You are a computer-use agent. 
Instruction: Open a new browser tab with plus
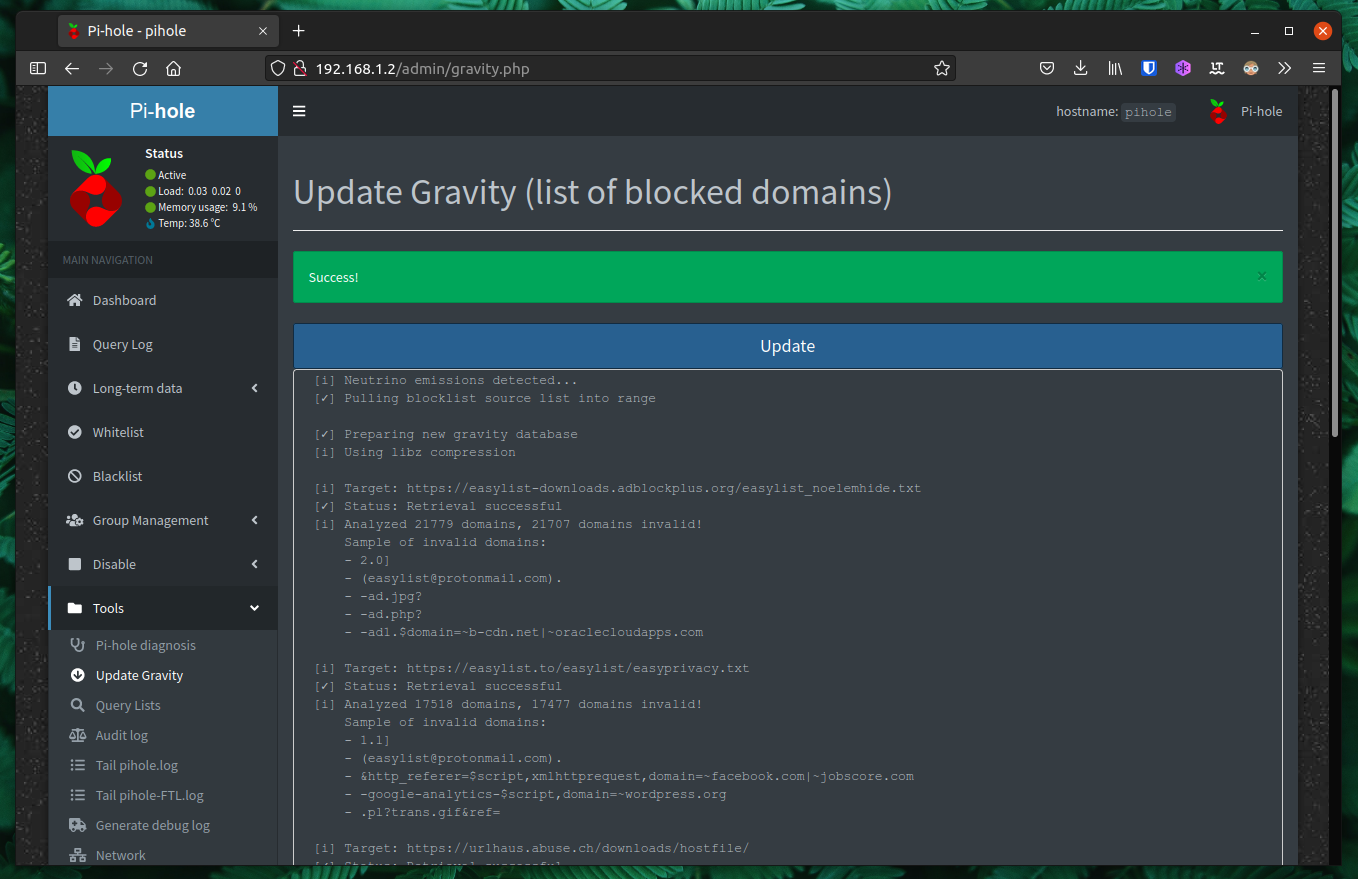[x=298, y=31]
